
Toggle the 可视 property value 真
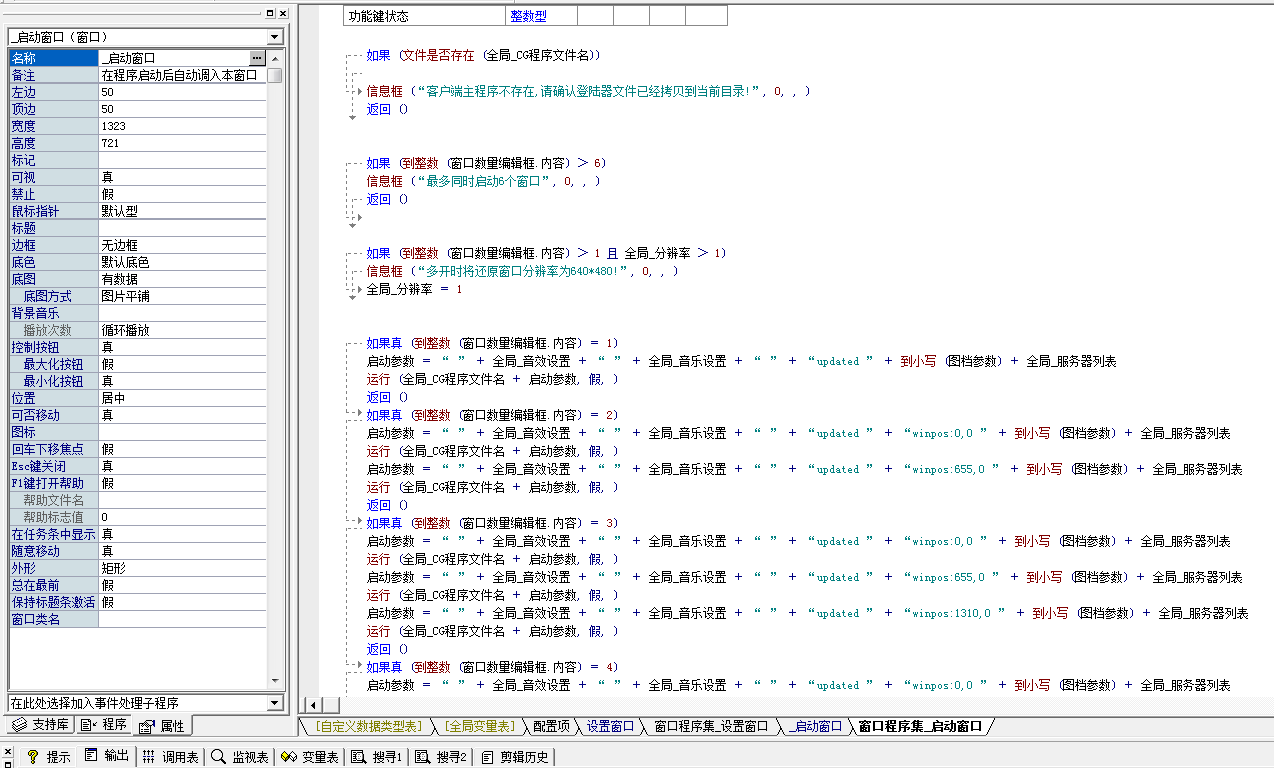(x=182, y=177)
